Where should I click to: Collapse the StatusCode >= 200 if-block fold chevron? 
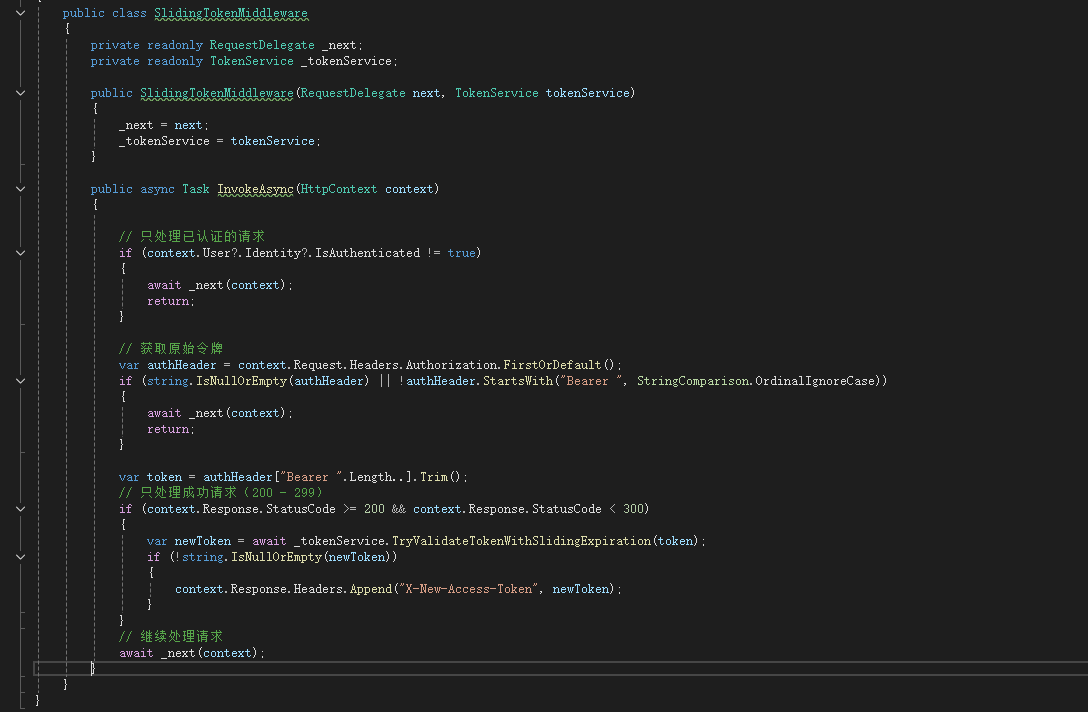[x=20, y=509]
